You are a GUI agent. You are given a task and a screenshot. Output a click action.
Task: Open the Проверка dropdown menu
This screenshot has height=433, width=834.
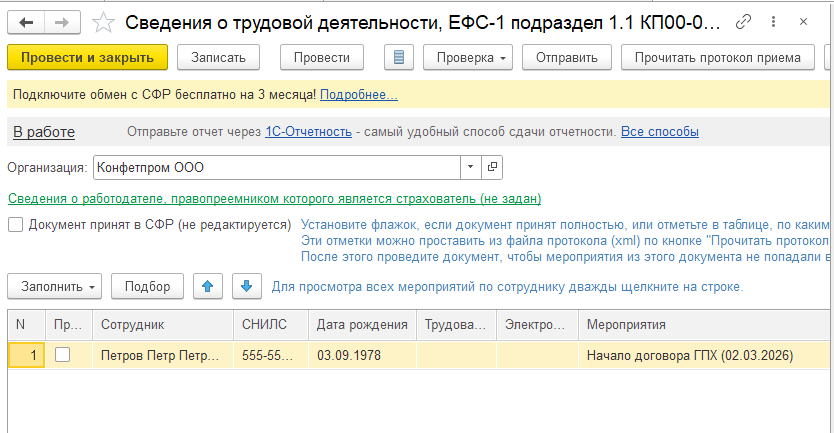pos(468,57)
